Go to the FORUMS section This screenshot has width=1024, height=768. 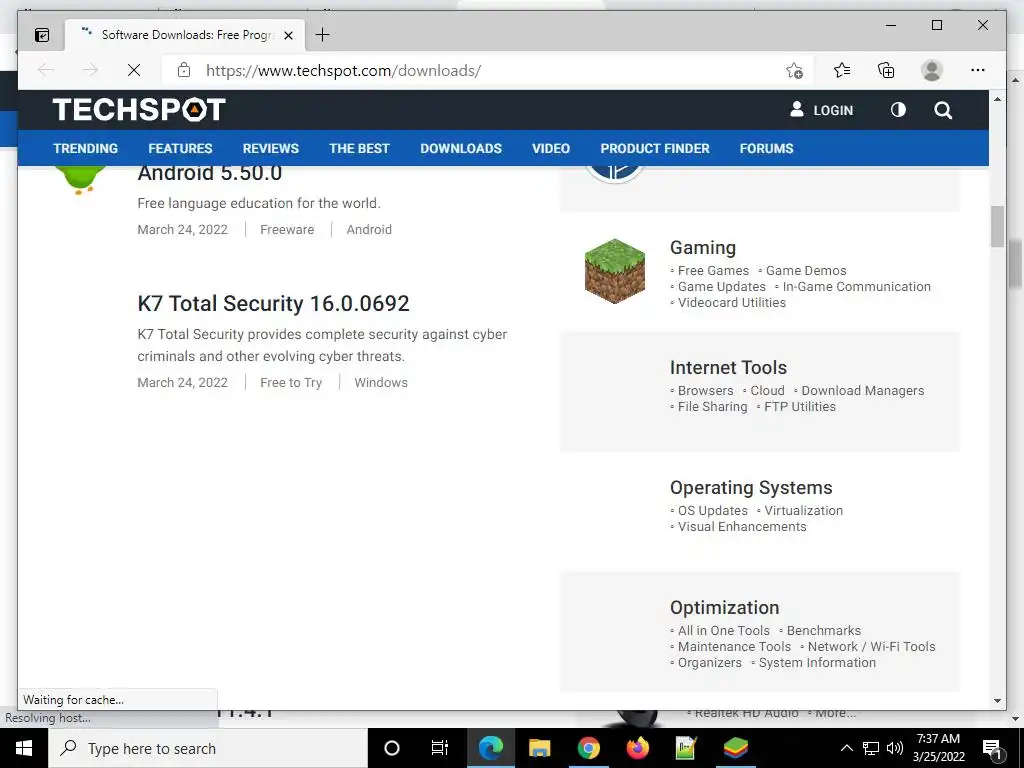pyautogui.click(x=766, y=148)
